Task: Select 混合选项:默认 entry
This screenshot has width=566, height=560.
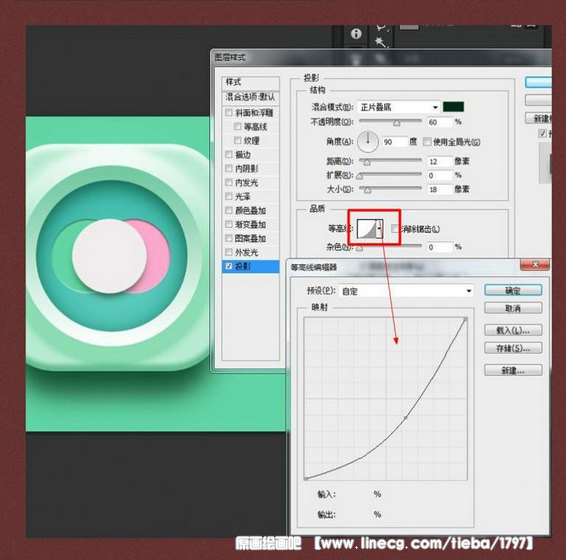Action: click(x=251, y=97)
